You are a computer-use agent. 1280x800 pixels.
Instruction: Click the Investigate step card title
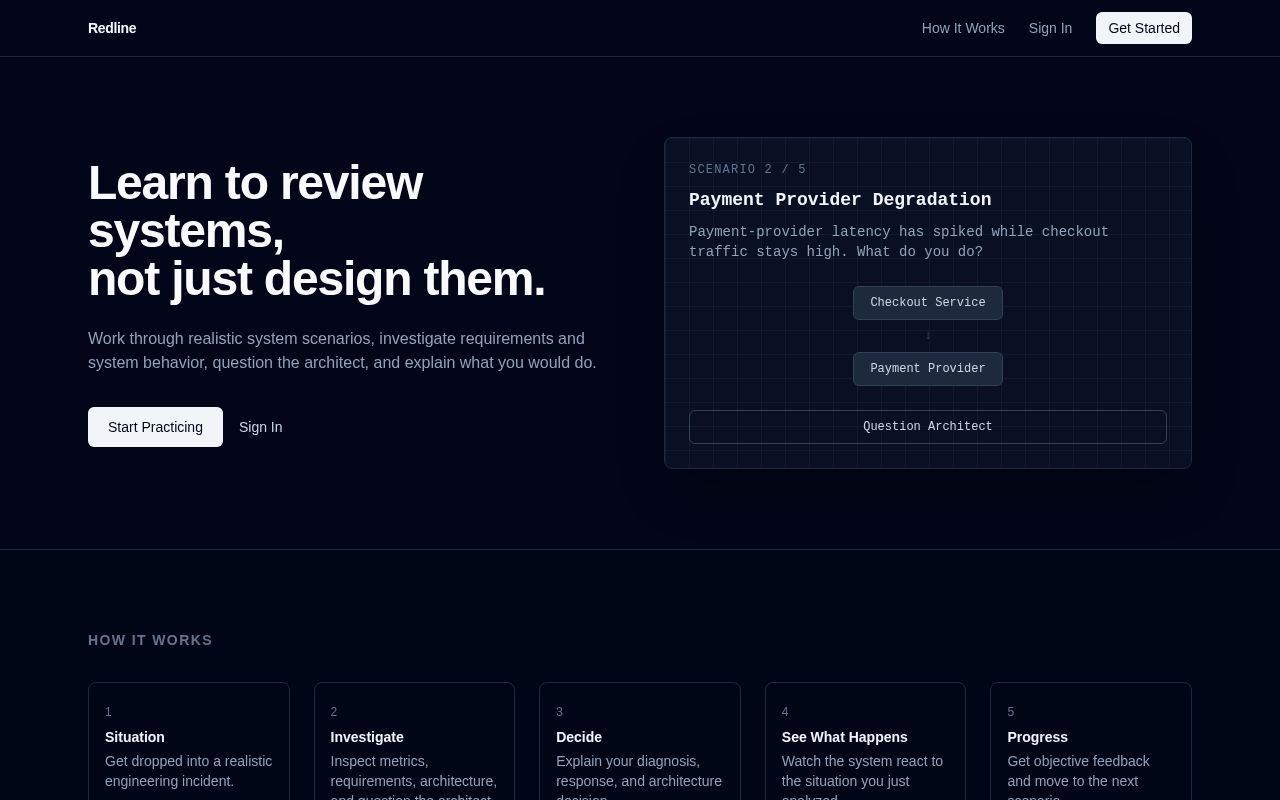coord(367,737)
